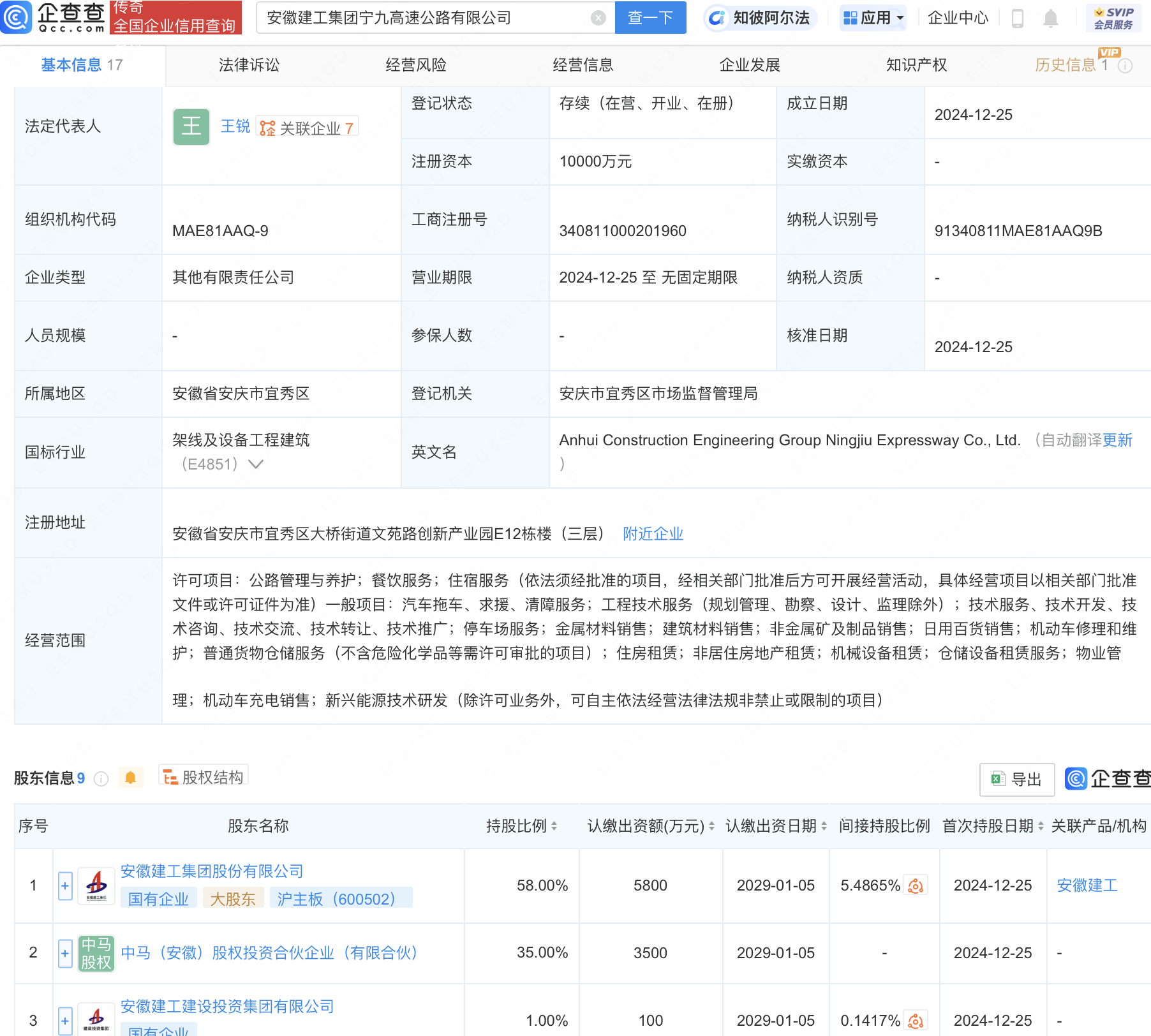Screen dimensions: 1151x1036
Task: Open legal representative 王锐 link
Action: click(x=235, y=126)
